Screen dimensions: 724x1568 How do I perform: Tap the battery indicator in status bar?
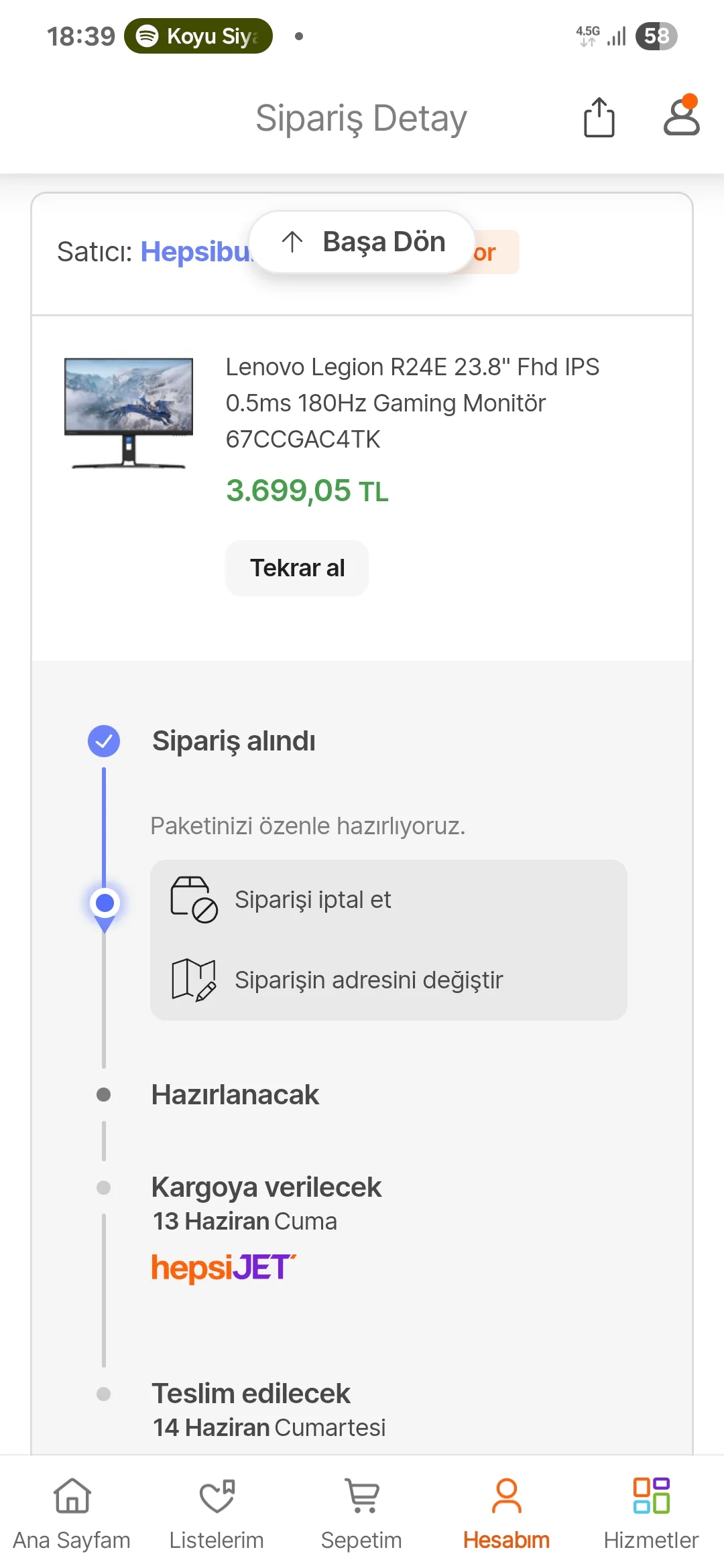656,36
